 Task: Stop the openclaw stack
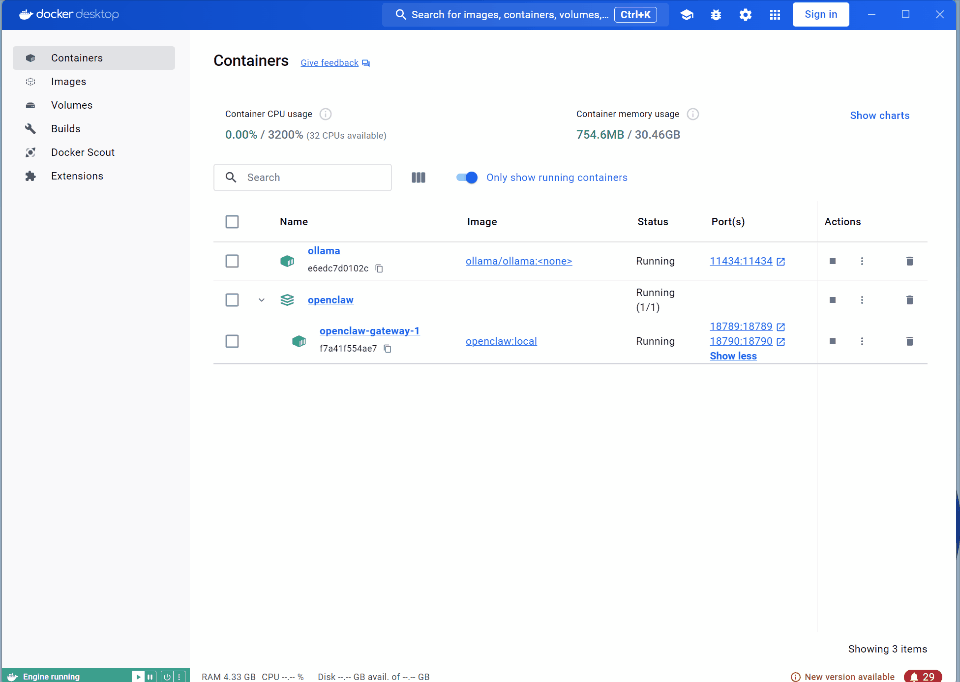pos(833,300)
